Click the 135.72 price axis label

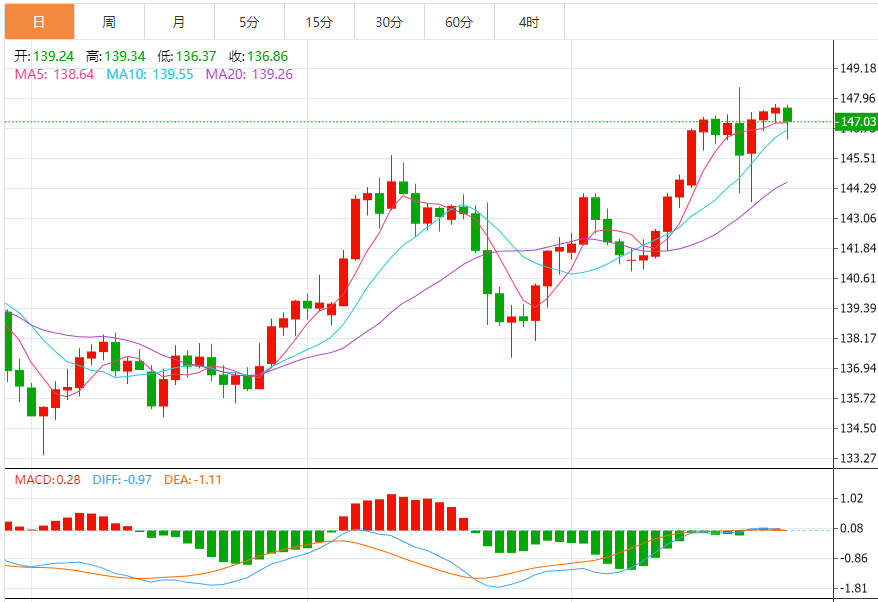coord(858,398)
